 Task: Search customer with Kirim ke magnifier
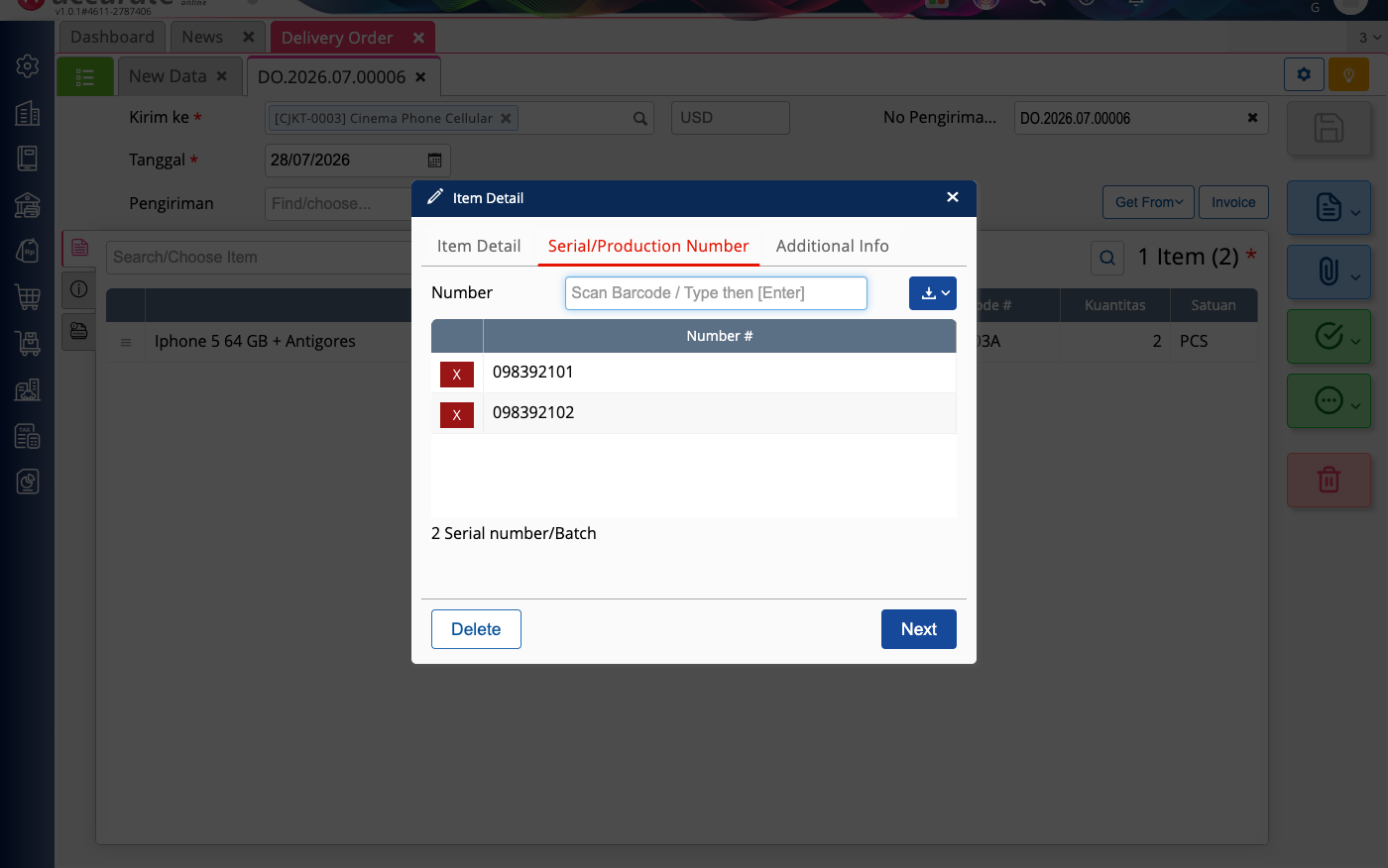click(640, 118)
